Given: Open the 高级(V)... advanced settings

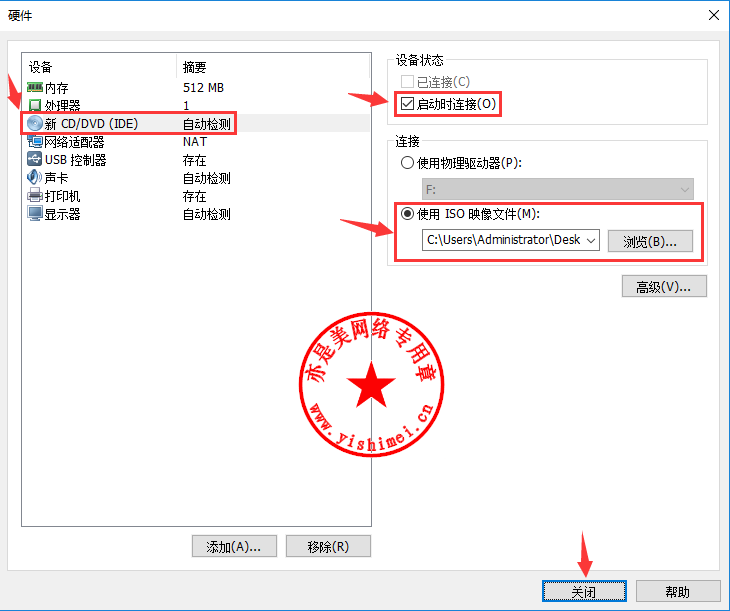Looking at the screenshot, I should coord(664,286).
